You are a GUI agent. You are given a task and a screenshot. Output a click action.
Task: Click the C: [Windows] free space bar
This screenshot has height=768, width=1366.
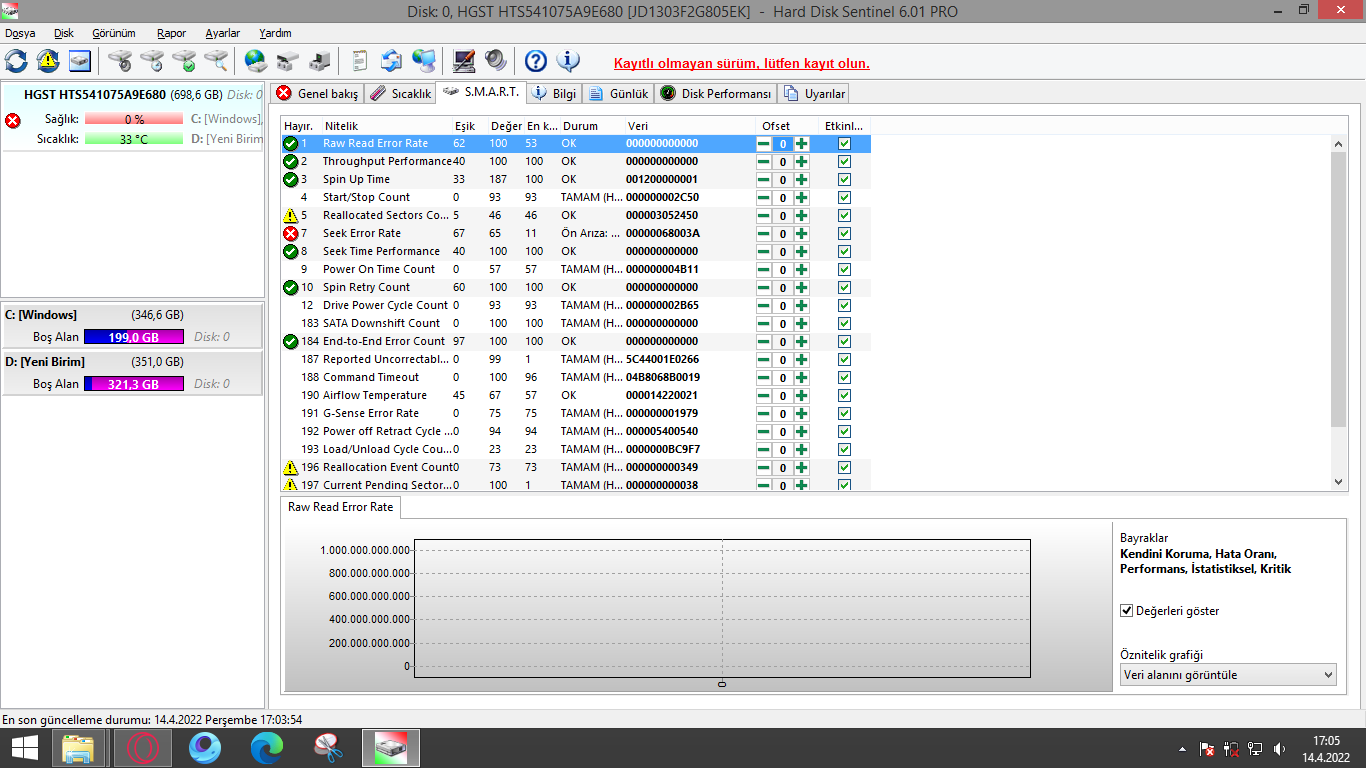134,337
